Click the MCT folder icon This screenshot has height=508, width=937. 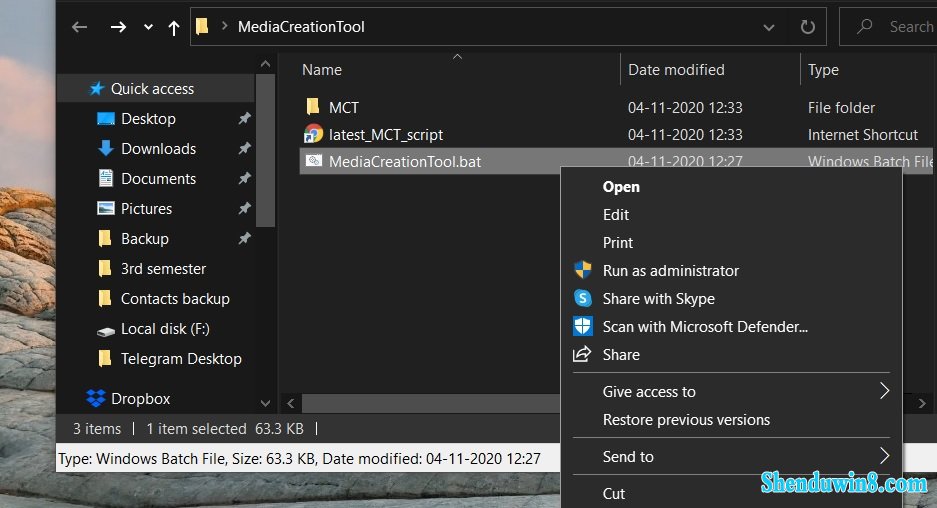pos(313,107)
